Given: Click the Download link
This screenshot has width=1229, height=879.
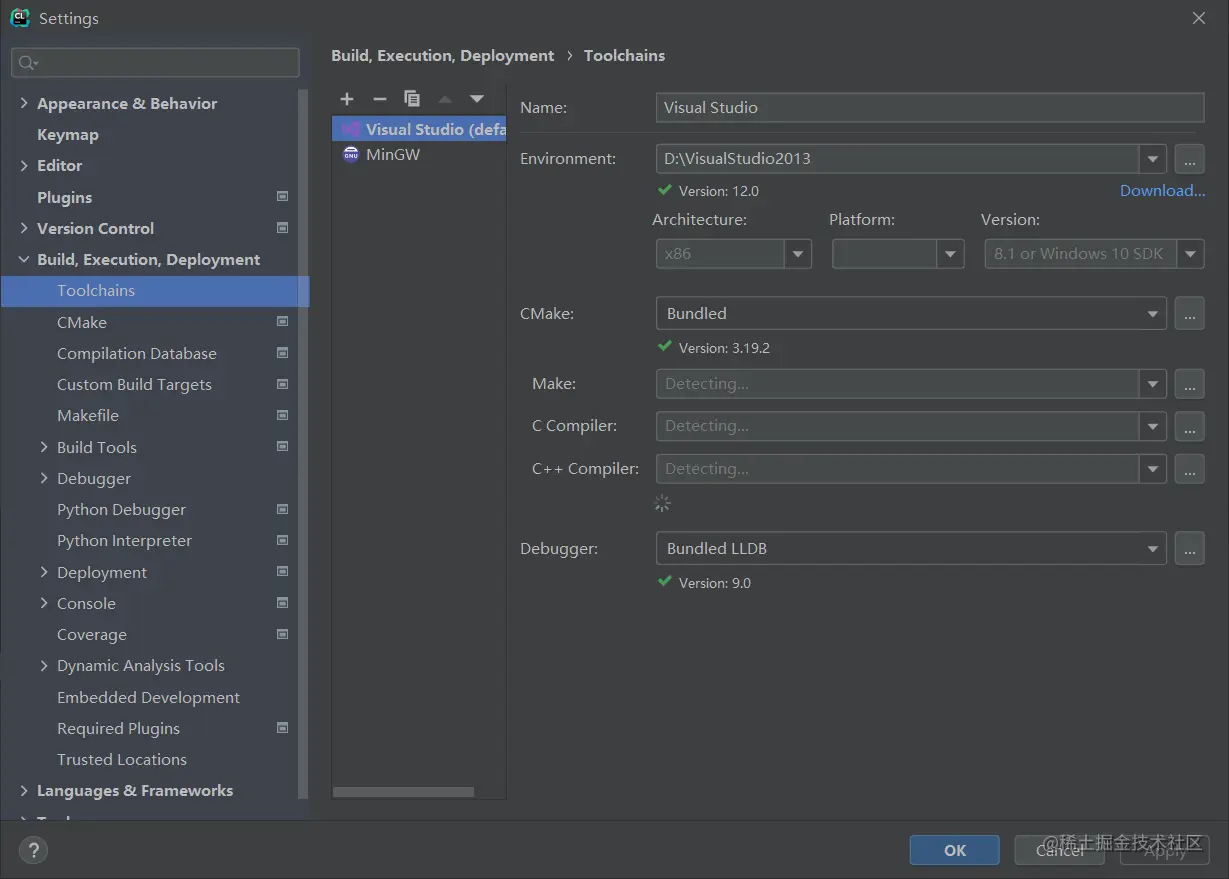Looking at the screenshot, I should click(1162, 190).
